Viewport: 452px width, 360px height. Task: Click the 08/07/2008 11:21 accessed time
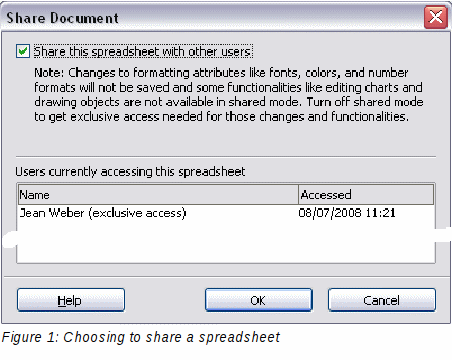pyautogui.click(x=347, y=213)
